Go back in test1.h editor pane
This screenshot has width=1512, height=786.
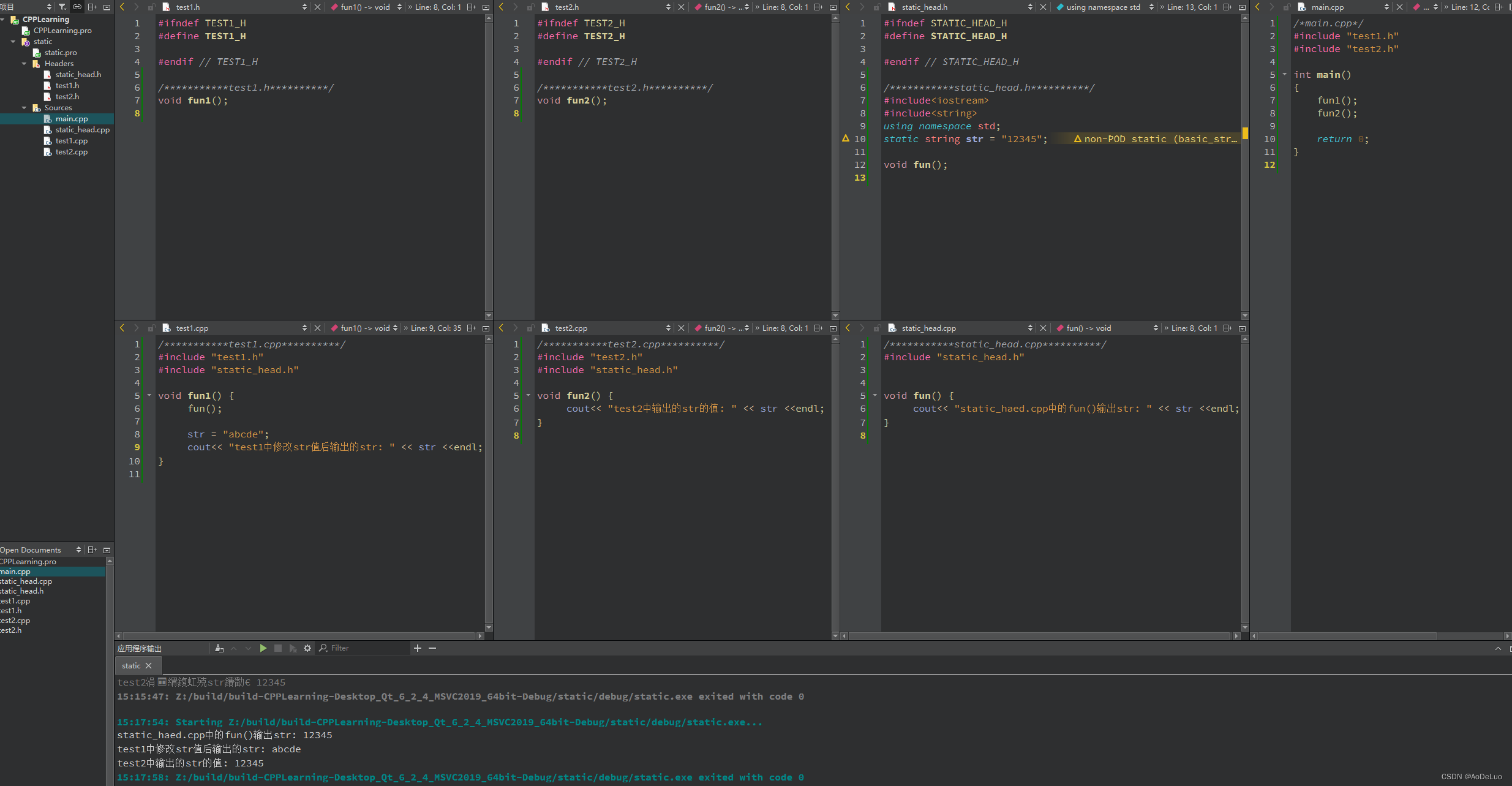122,7
